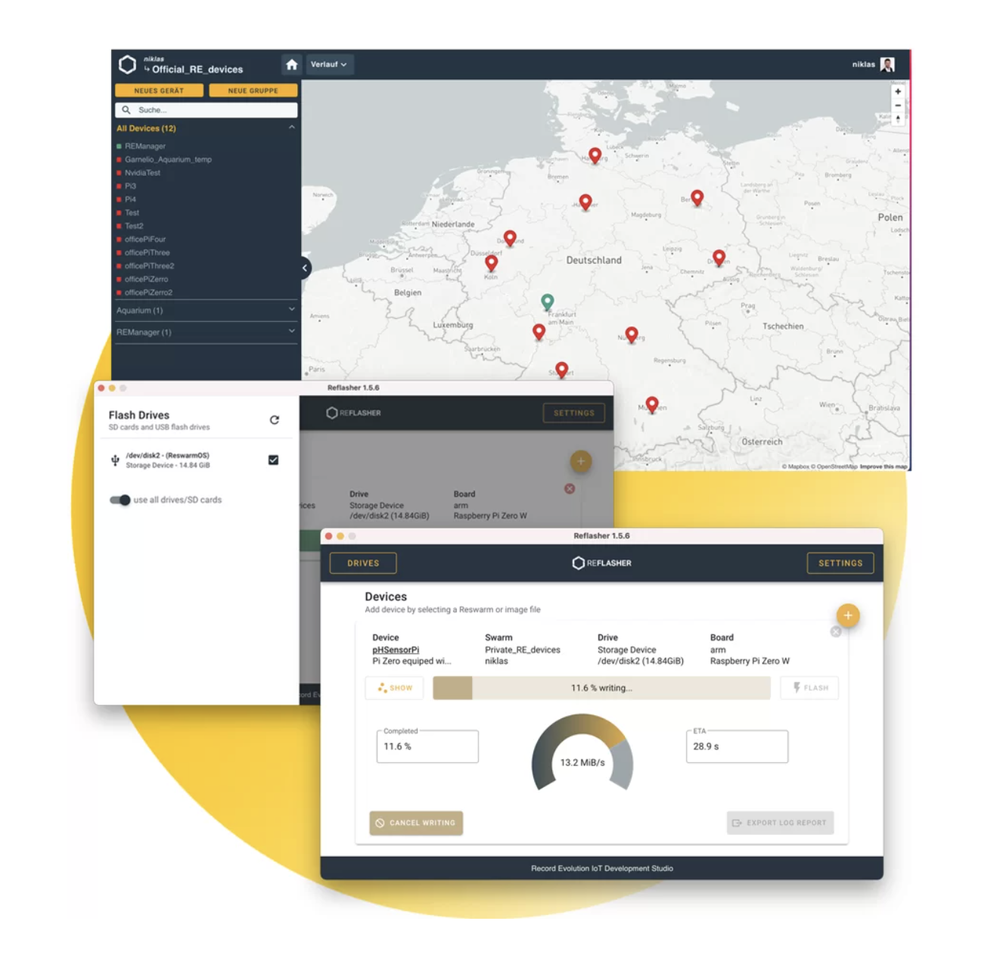Click CANCEL WRITING button
This screenshot has height=954, width=1000.
416,823
